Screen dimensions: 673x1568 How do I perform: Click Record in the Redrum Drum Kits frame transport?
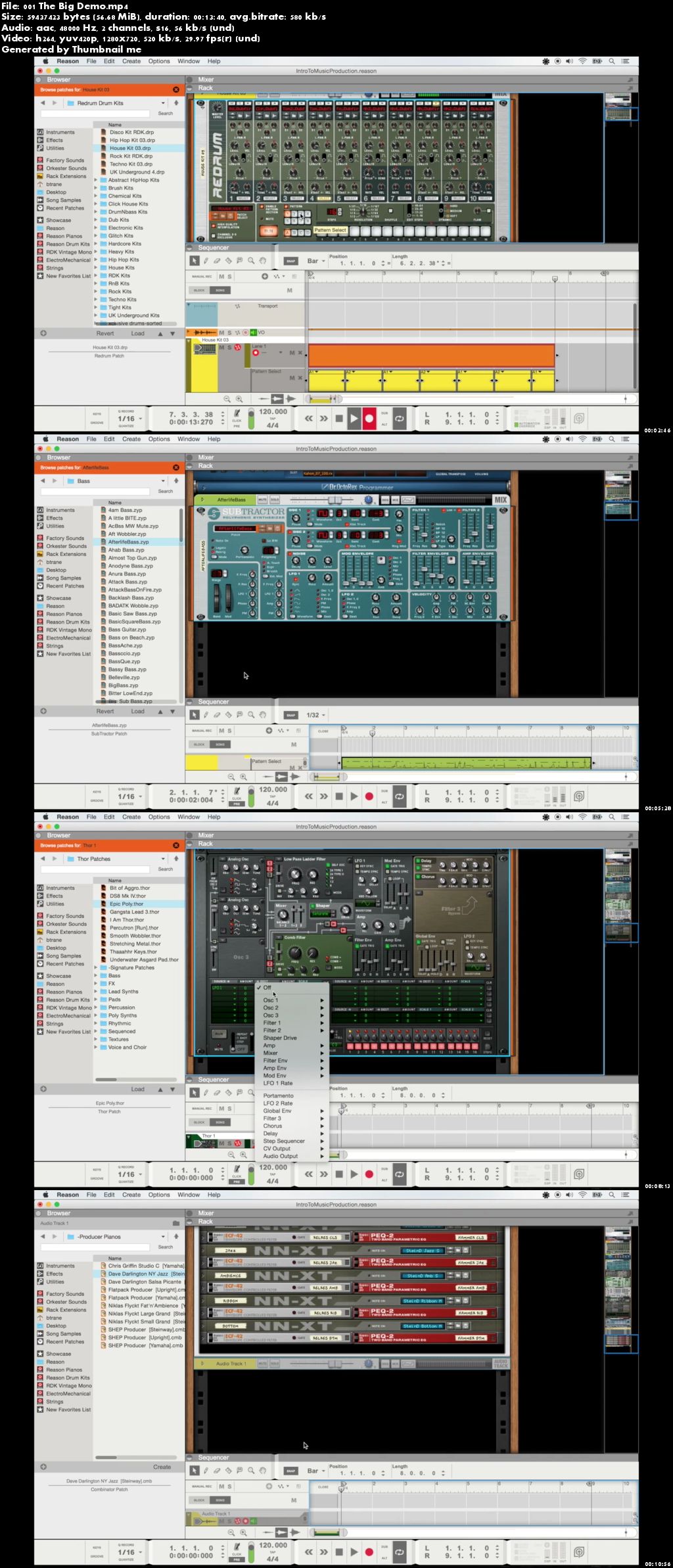(369, 418)
